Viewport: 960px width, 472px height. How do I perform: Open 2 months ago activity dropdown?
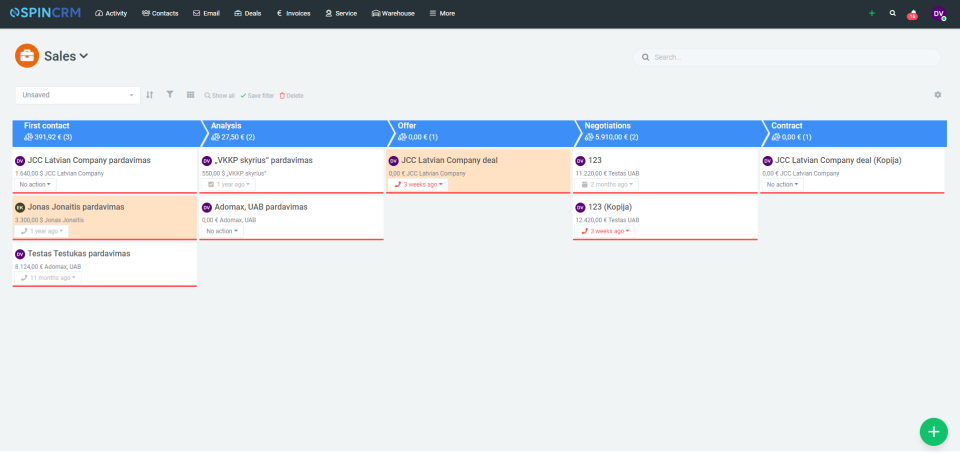(x=607, y=184)
